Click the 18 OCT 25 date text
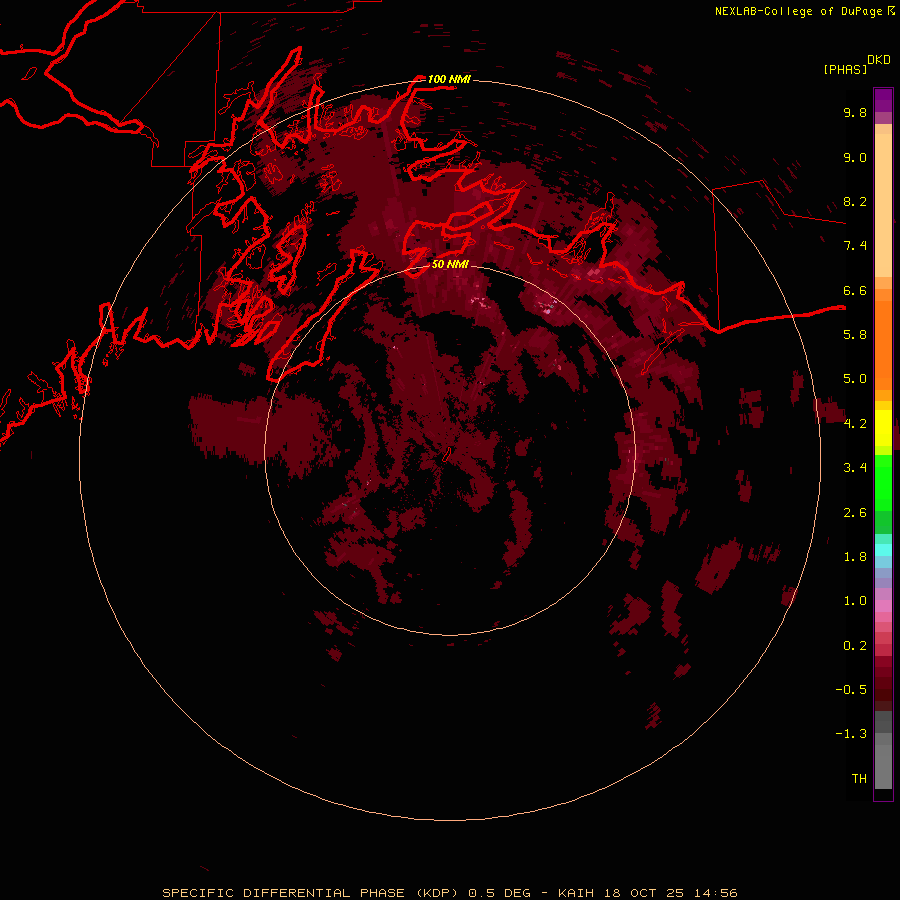Viewport: 900px width, 900px height. click(x=645, y=893)
